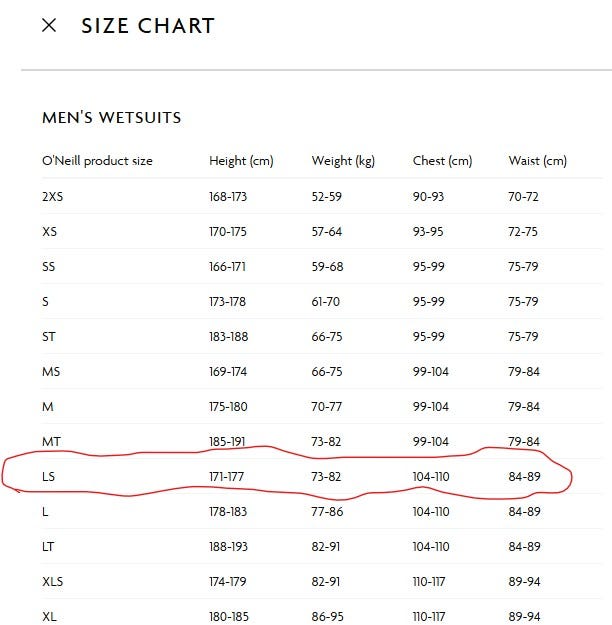This screenshot has width=612, height=625.
Task: Click the O'Neill product size column header
Action: click(x=97, y=161)
